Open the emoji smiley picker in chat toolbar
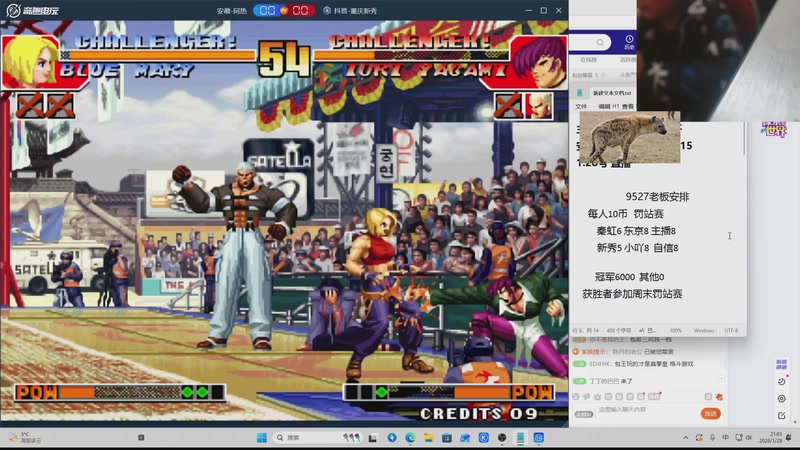 [x=576, y=396]
